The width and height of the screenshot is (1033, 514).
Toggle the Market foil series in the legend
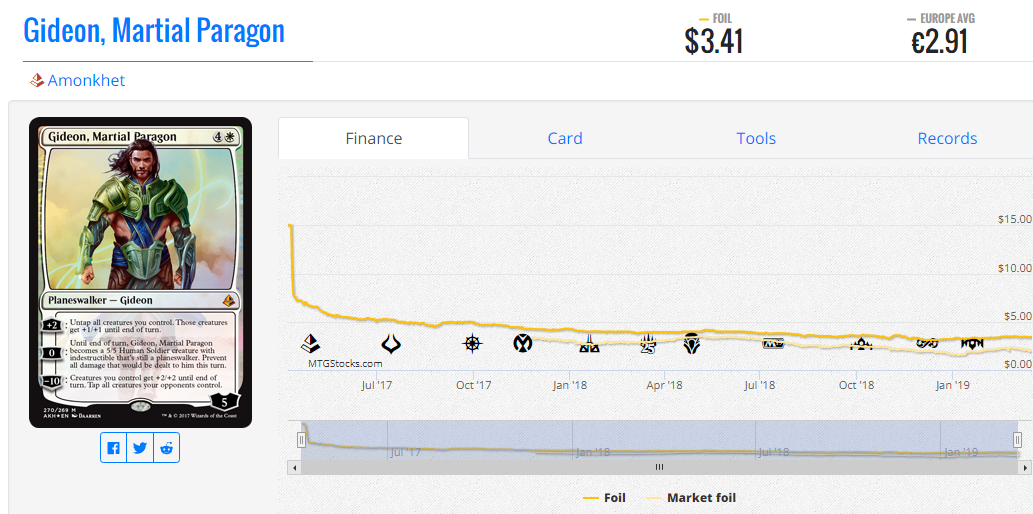click(x=690, y=498)
